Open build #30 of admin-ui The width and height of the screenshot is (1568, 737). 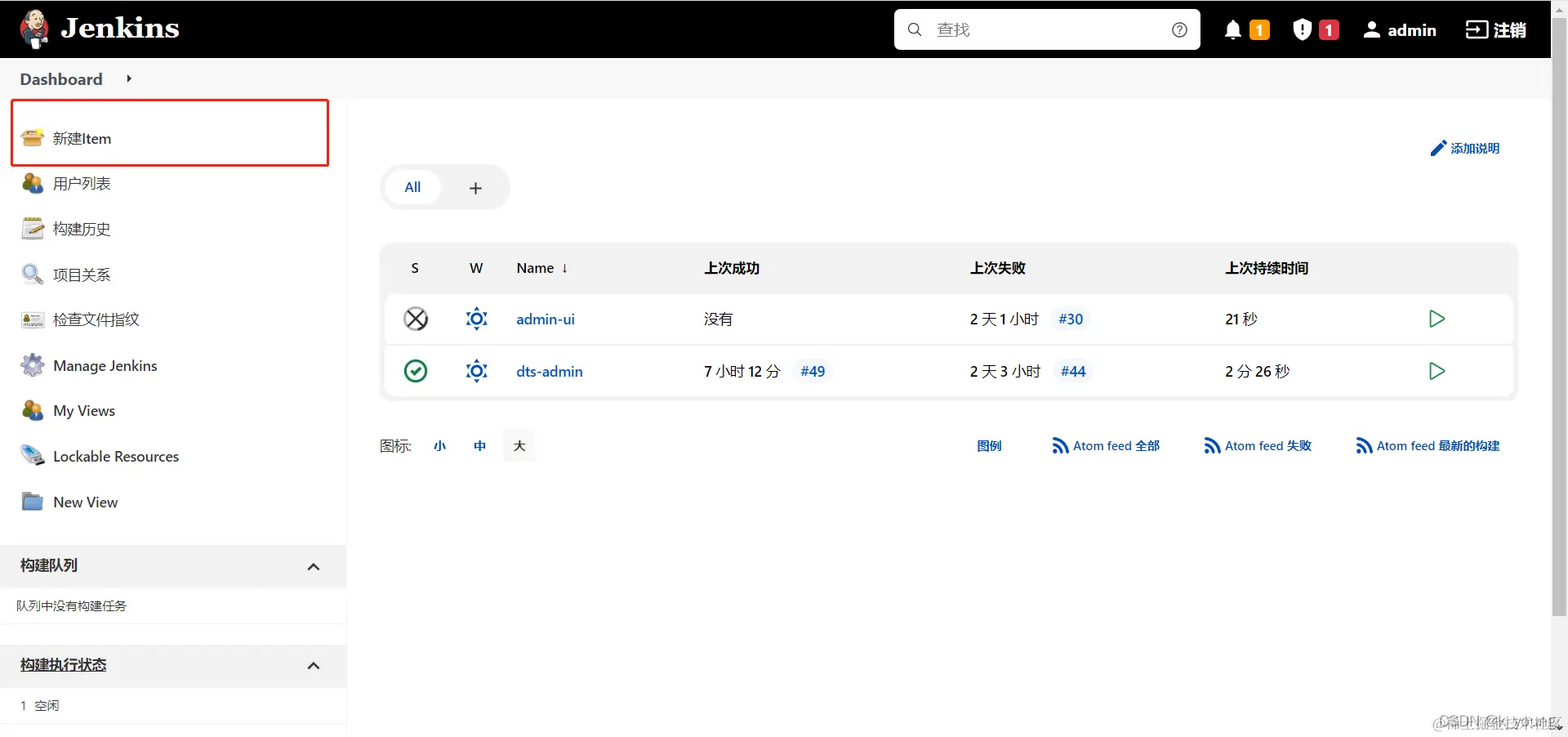1071,319
